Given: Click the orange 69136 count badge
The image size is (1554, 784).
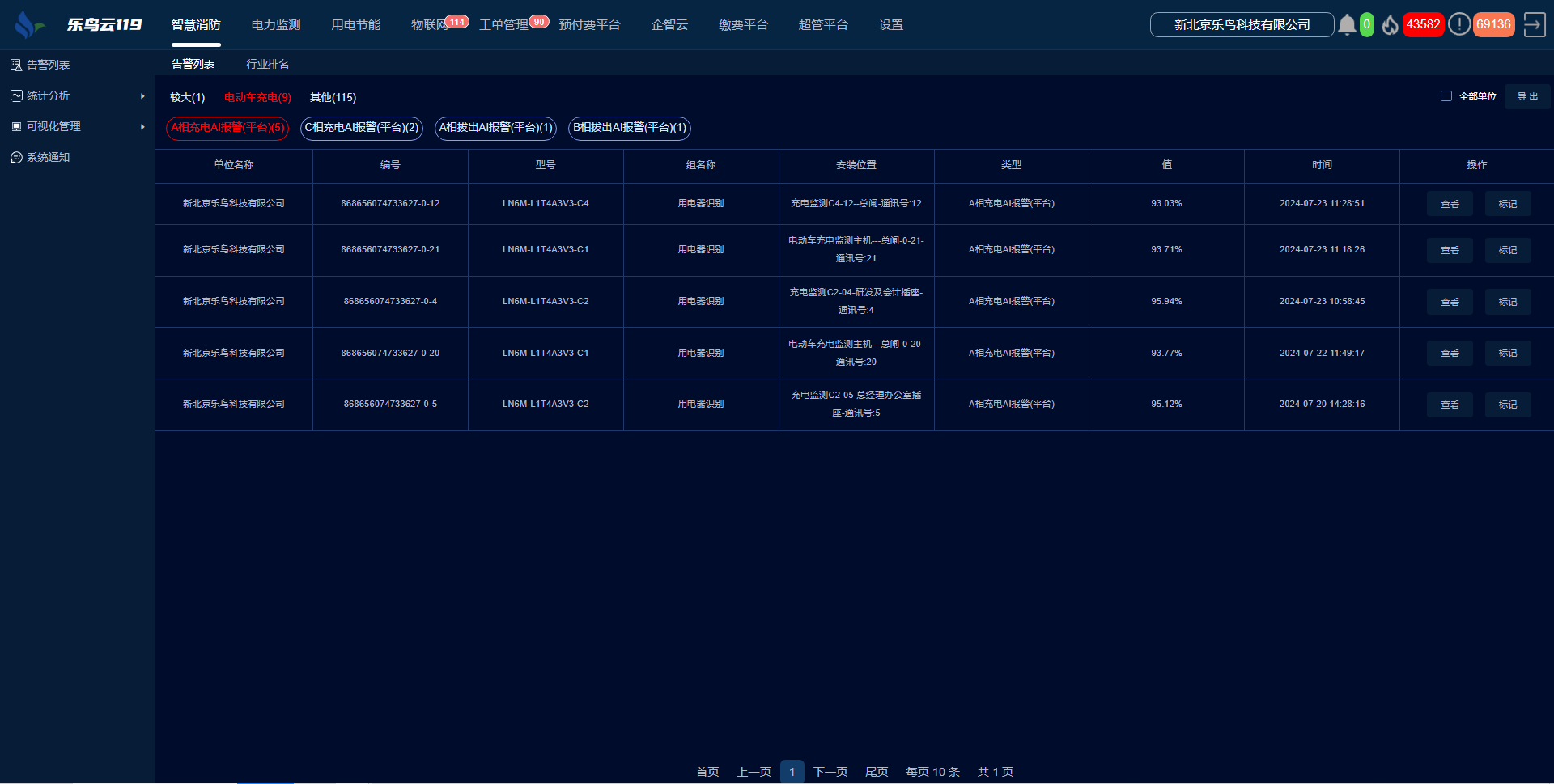Looking at the screenshot, I should tap(1493, 24).
